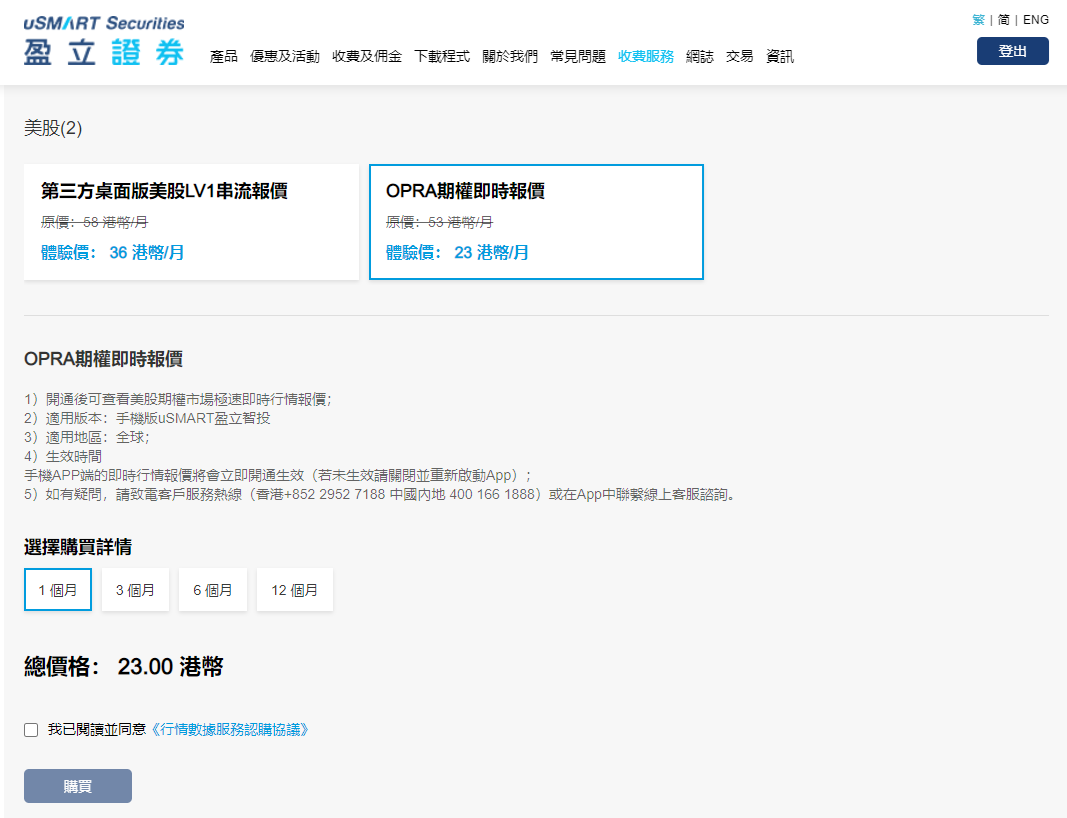Tick the 我已閱讀並同意 agreement checkbox
Image resolution: width=1067 pixels, height=818 pixels.
(31, 730)
